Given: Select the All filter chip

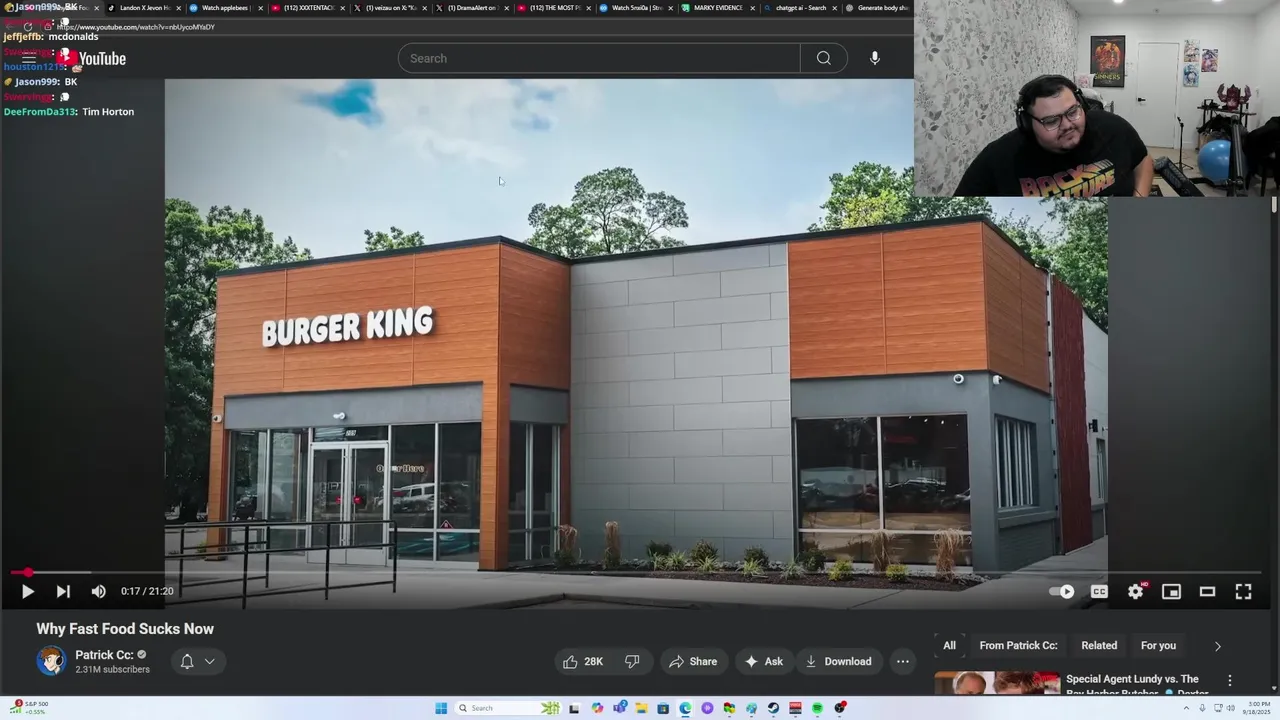Looking at the screenshot, I should click(949, 645).
